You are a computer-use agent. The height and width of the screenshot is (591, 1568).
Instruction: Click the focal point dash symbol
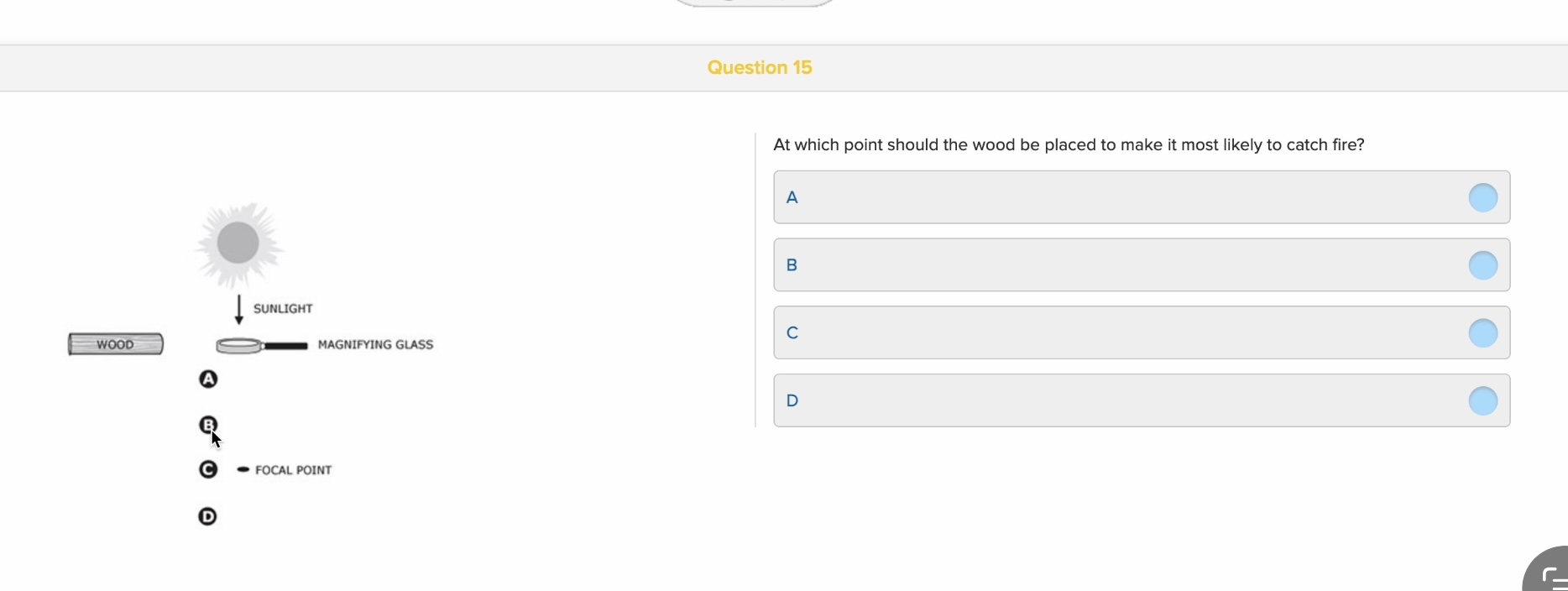pyautogui.click(x=243, y=470)
